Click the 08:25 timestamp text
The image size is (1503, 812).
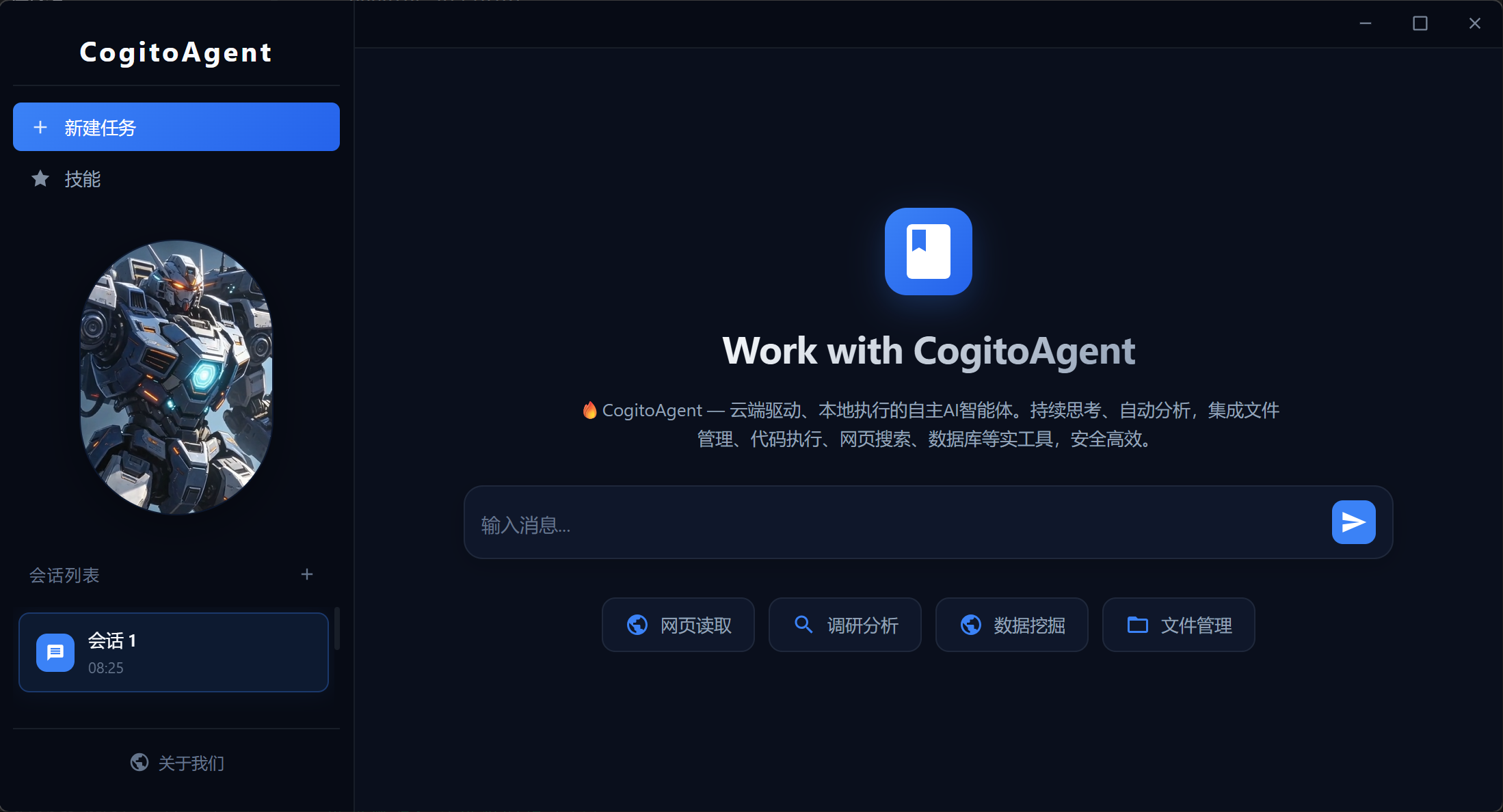106,668
